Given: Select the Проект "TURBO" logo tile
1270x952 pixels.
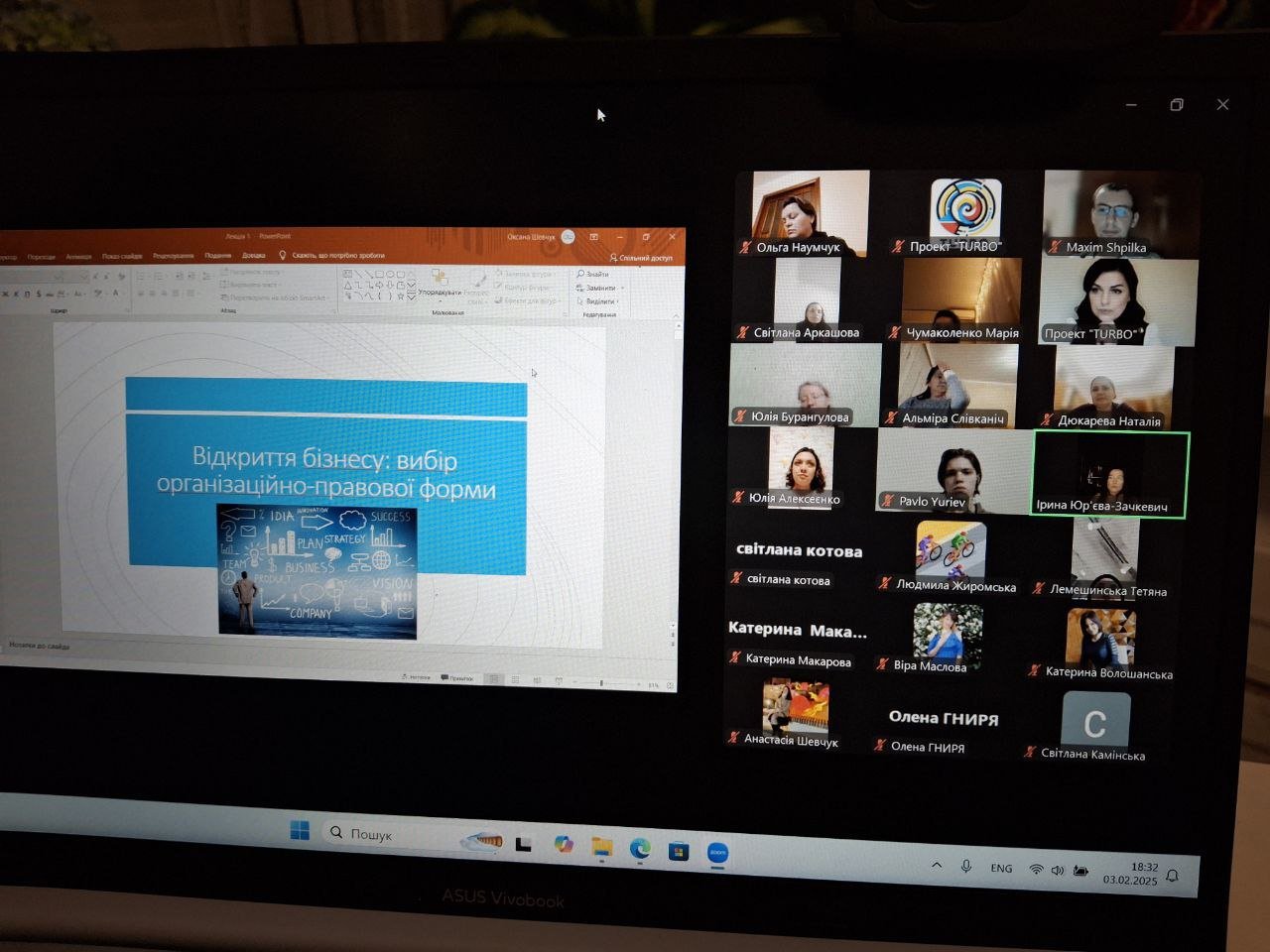Looking at the screenshot, I should pos(965,215).
